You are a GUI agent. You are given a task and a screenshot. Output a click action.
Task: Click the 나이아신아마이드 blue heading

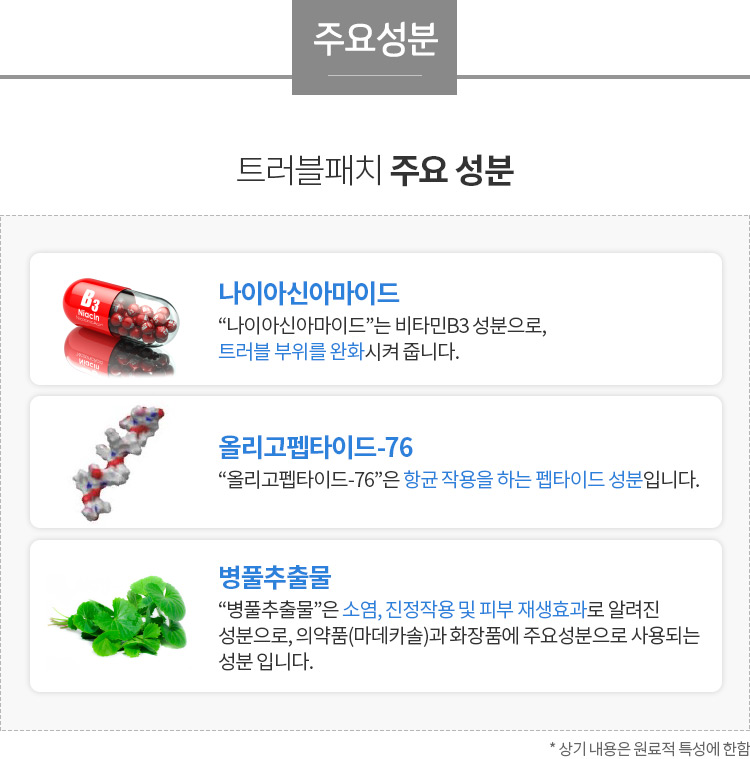[308, 292]
